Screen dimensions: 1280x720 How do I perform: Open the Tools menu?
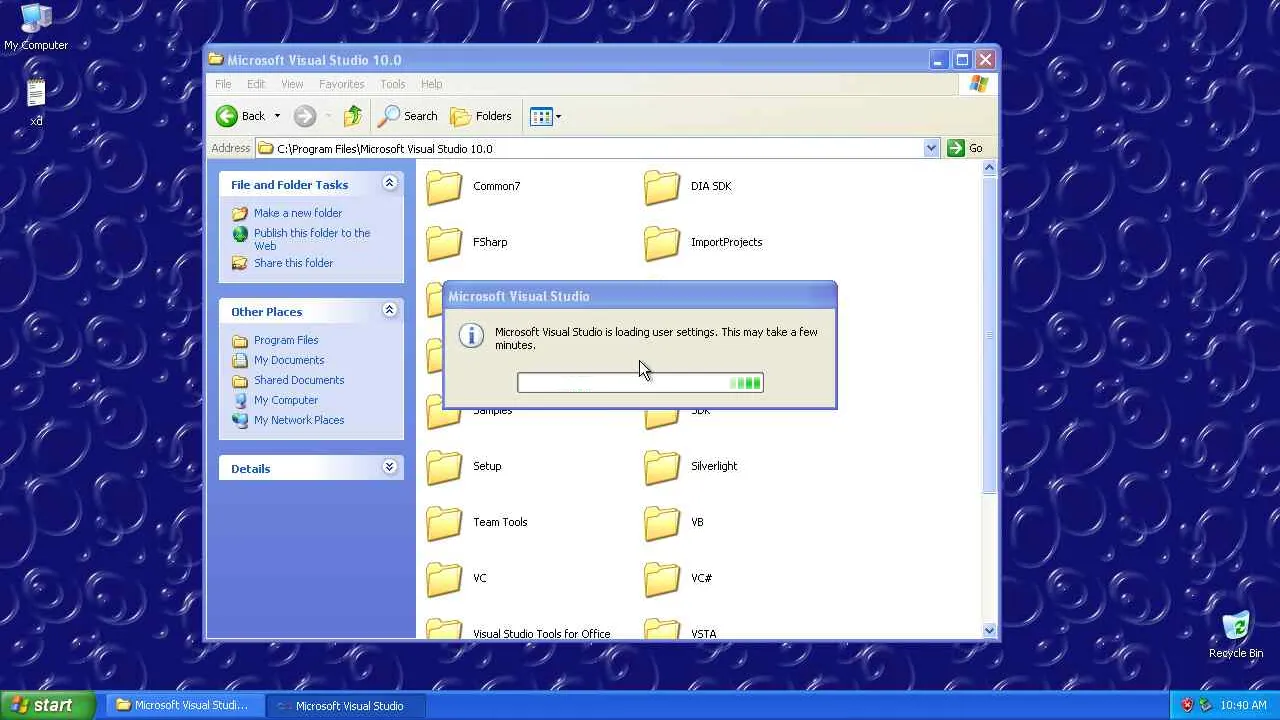(392, 84)
